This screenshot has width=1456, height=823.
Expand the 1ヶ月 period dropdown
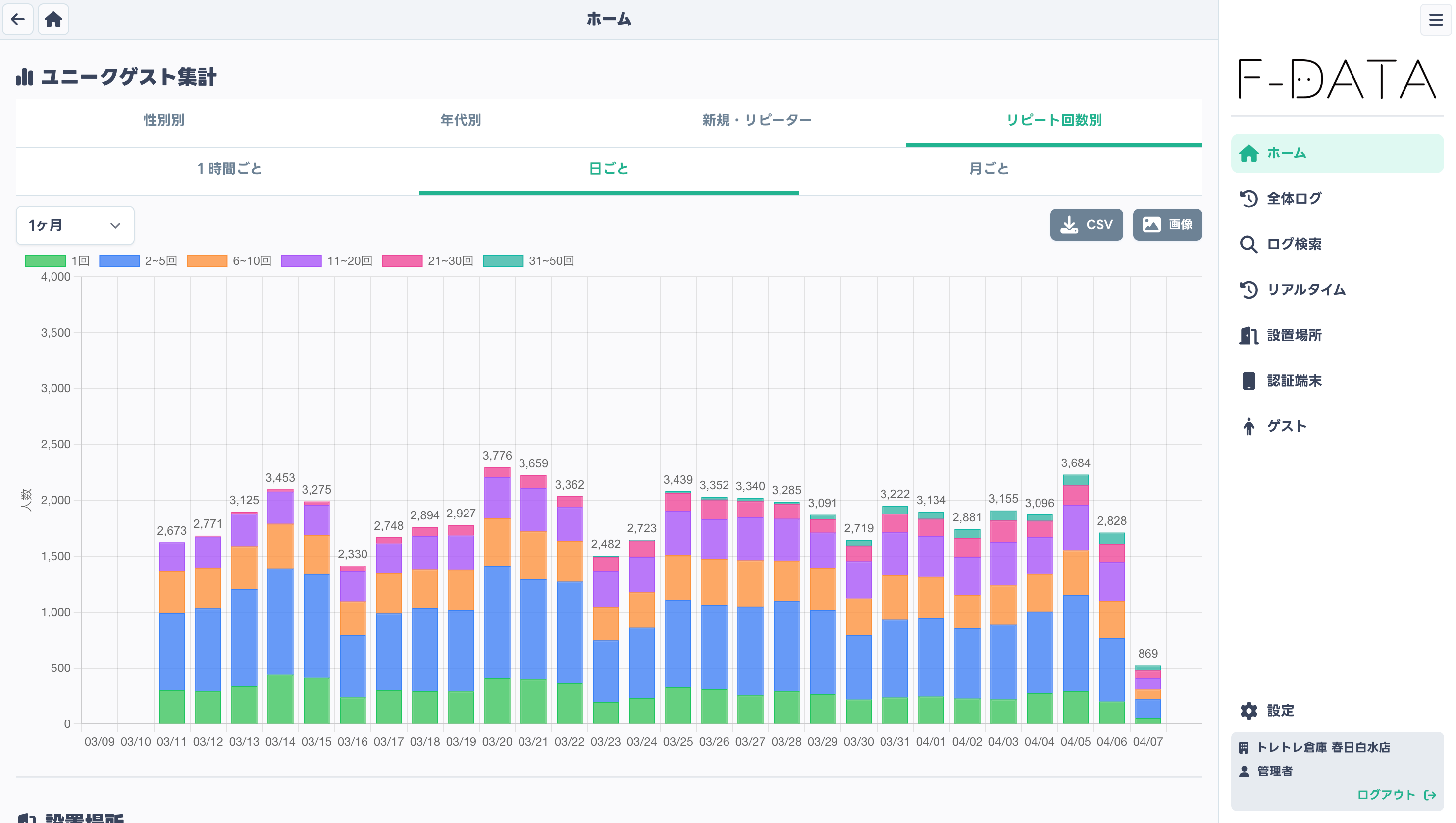[75, 225]
